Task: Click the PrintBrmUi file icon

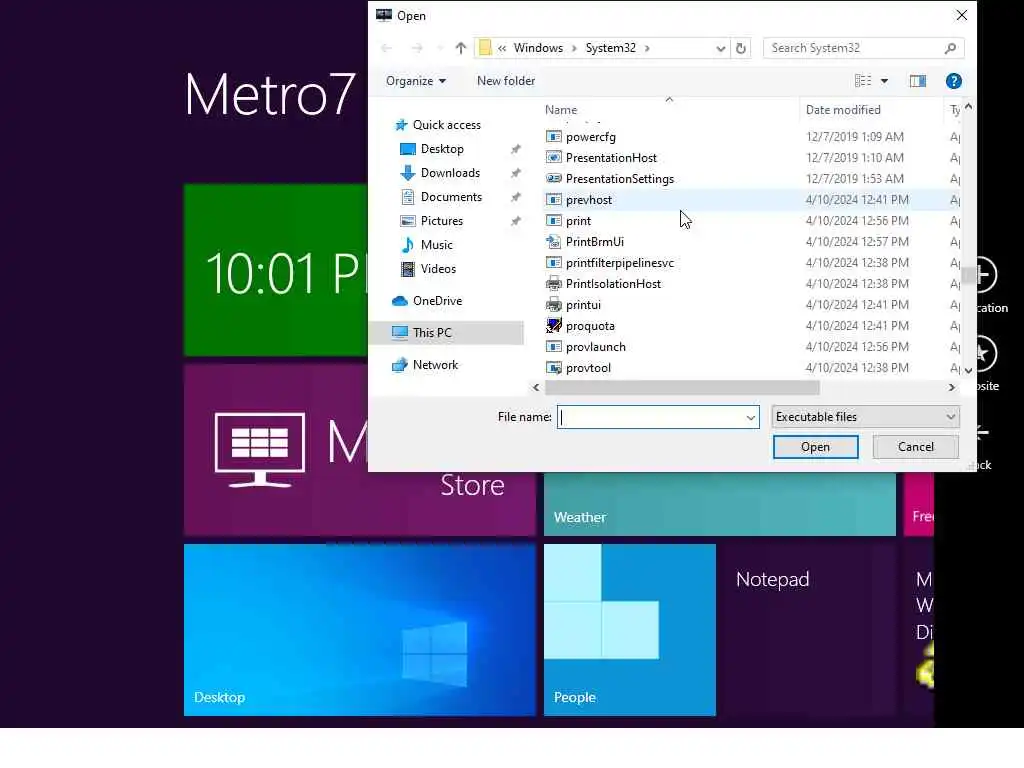Action: tap(553, 242)
